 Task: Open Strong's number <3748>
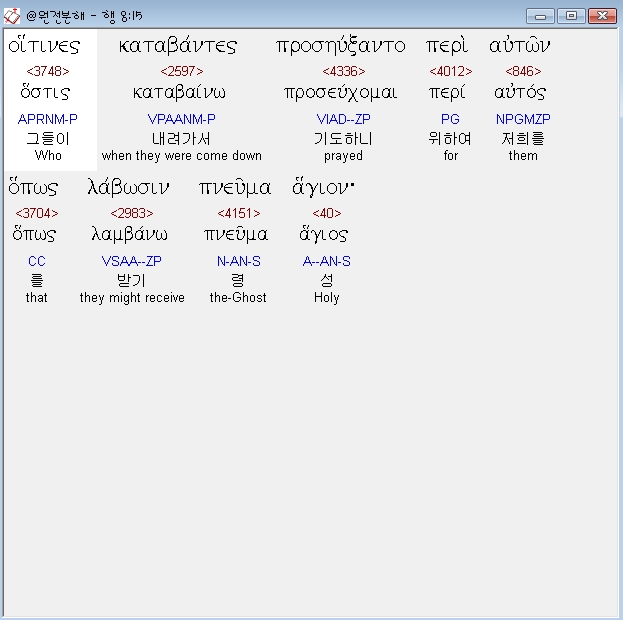(48, 71)
